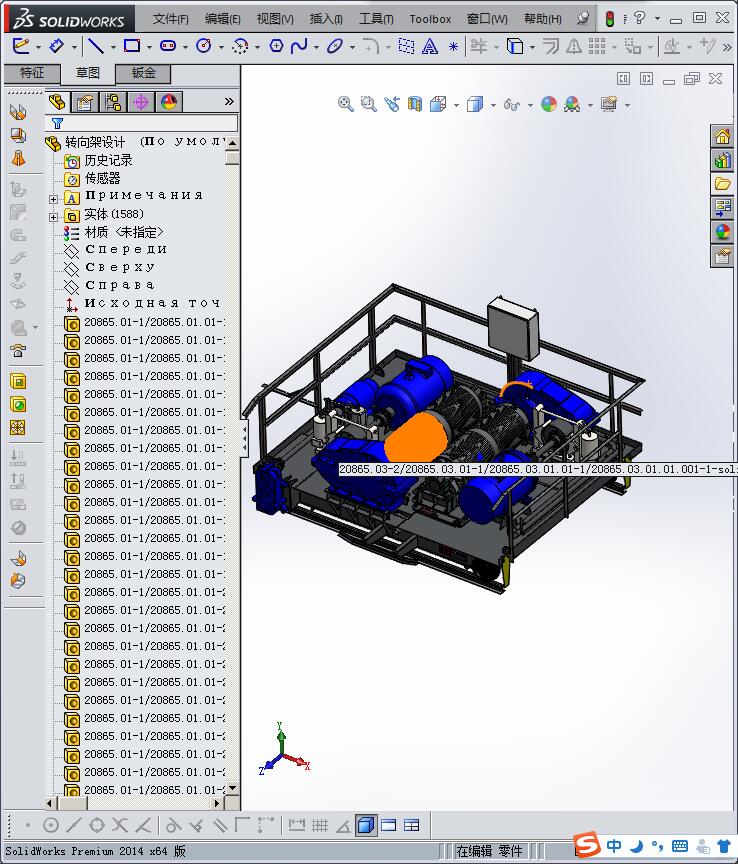Select the Corner Rectangle tool
The image size is (738, 864).
click(132, 46)
